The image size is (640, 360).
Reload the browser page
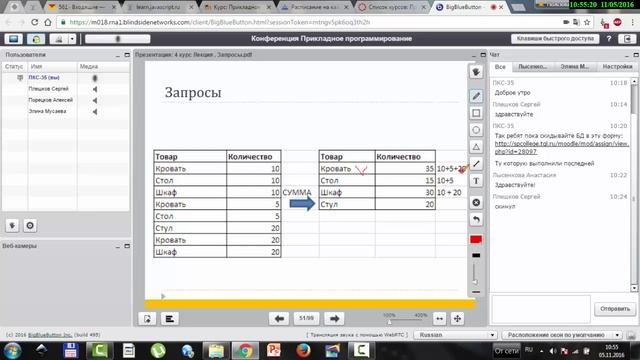coord(35,22)
